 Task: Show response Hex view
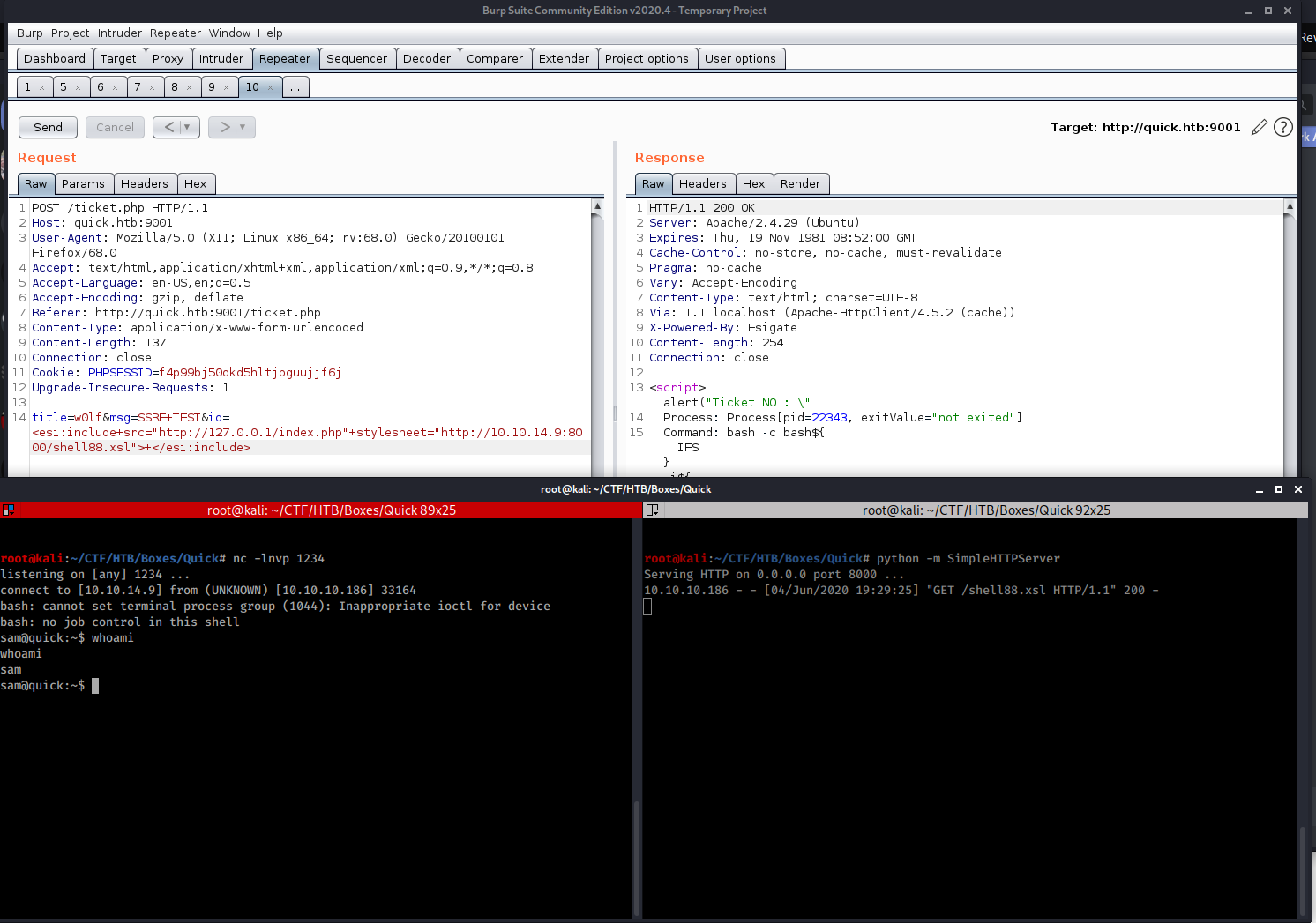(x=753, y=183)
